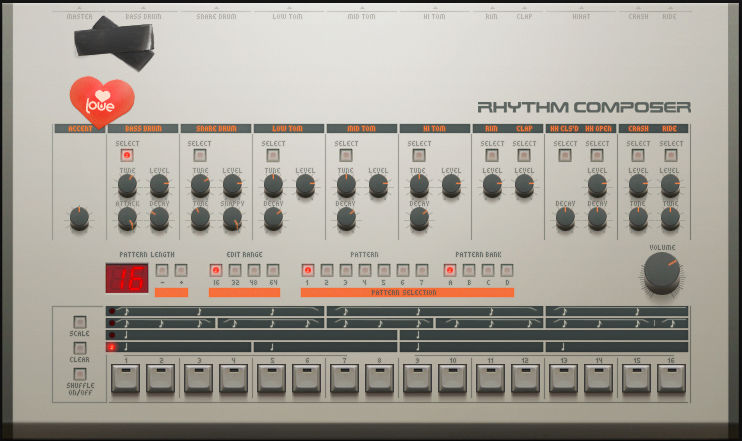Select pattern 4
Screen dimensions: 742x441
364,270
